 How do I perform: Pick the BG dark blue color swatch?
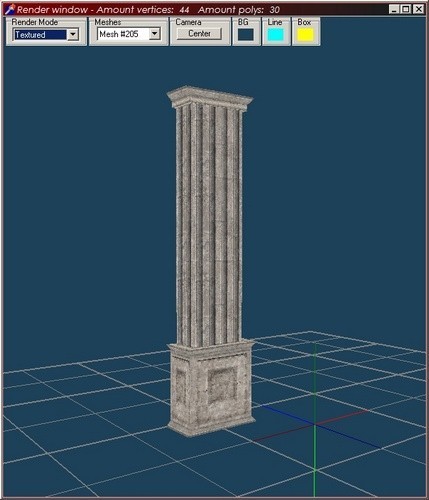click(246, 35)
